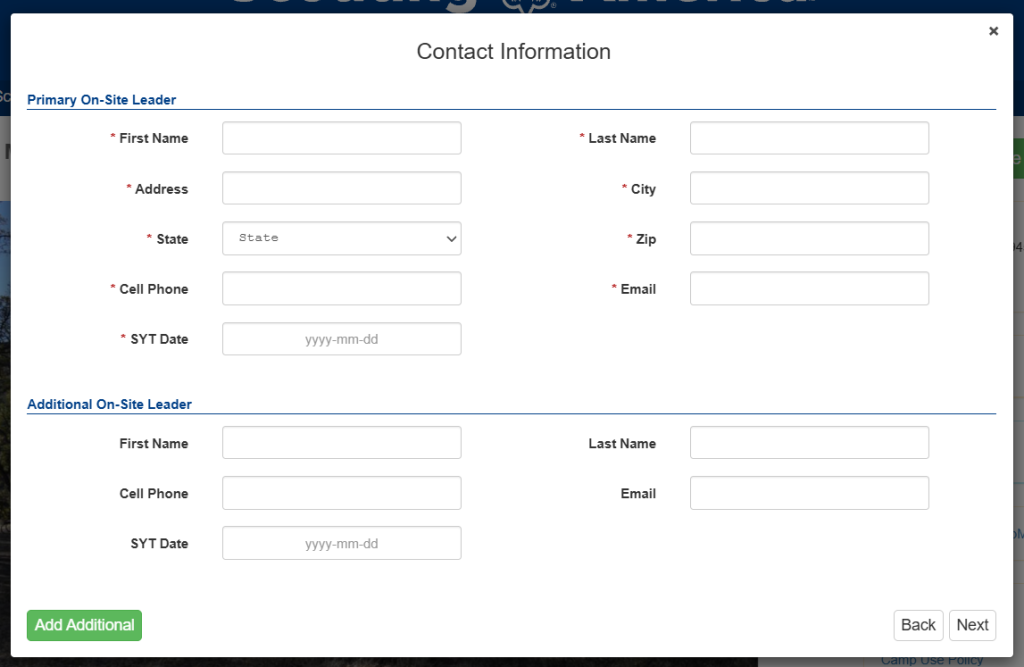
Task: Click the State dropdown chevron arrow
Action: (x=451, y=238)
